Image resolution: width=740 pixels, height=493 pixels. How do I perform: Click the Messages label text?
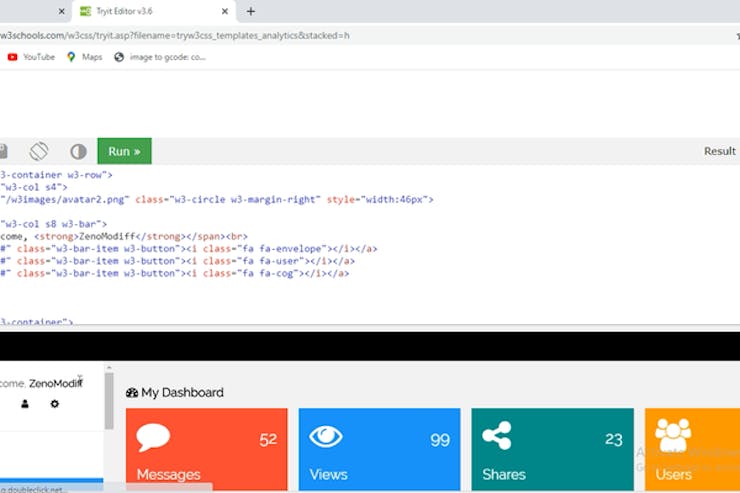coord(168,474)
